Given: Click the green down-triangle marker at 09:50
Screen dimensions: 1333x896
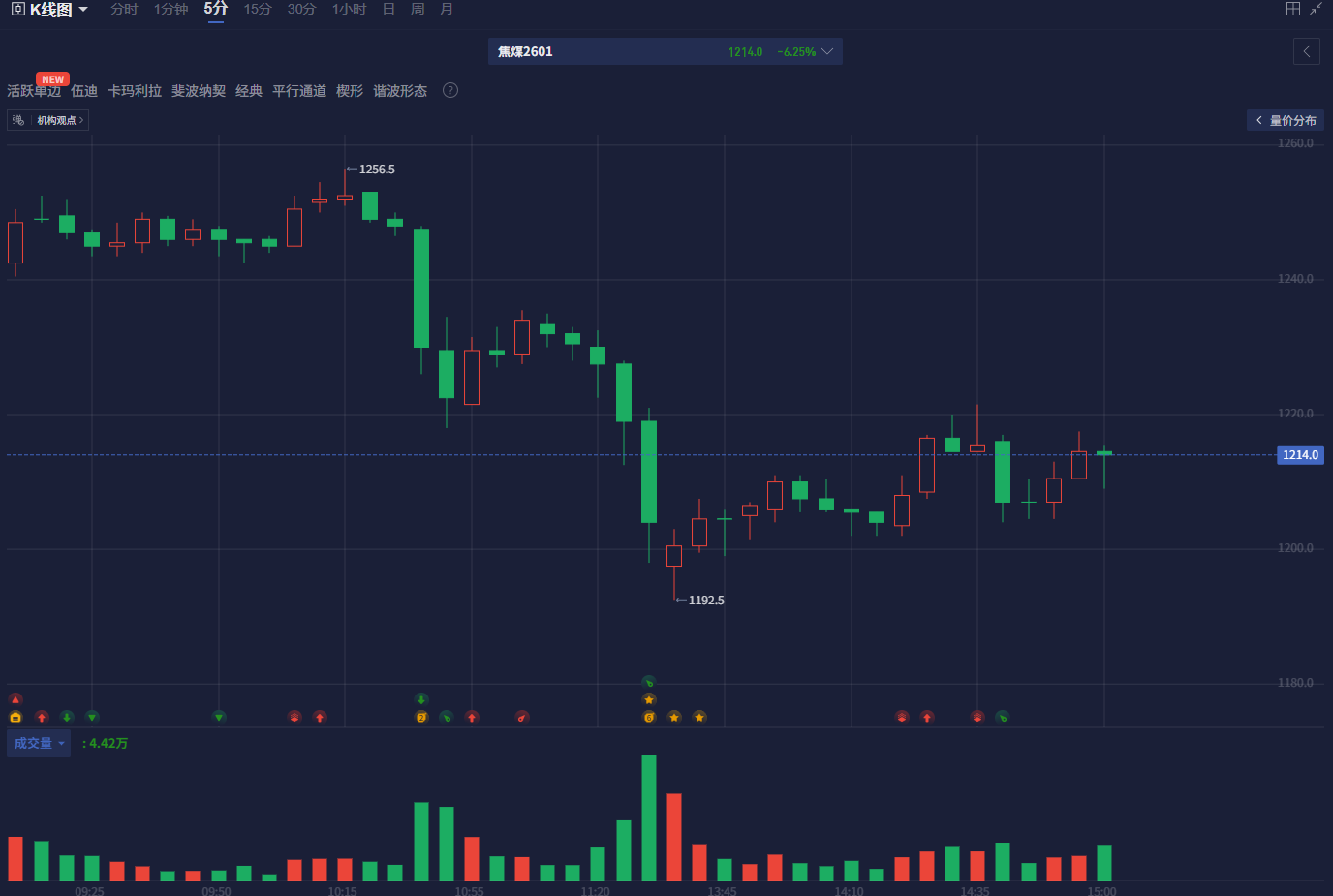Looking at the screenshot, I should pyautogui.click(x=219, y=717).
